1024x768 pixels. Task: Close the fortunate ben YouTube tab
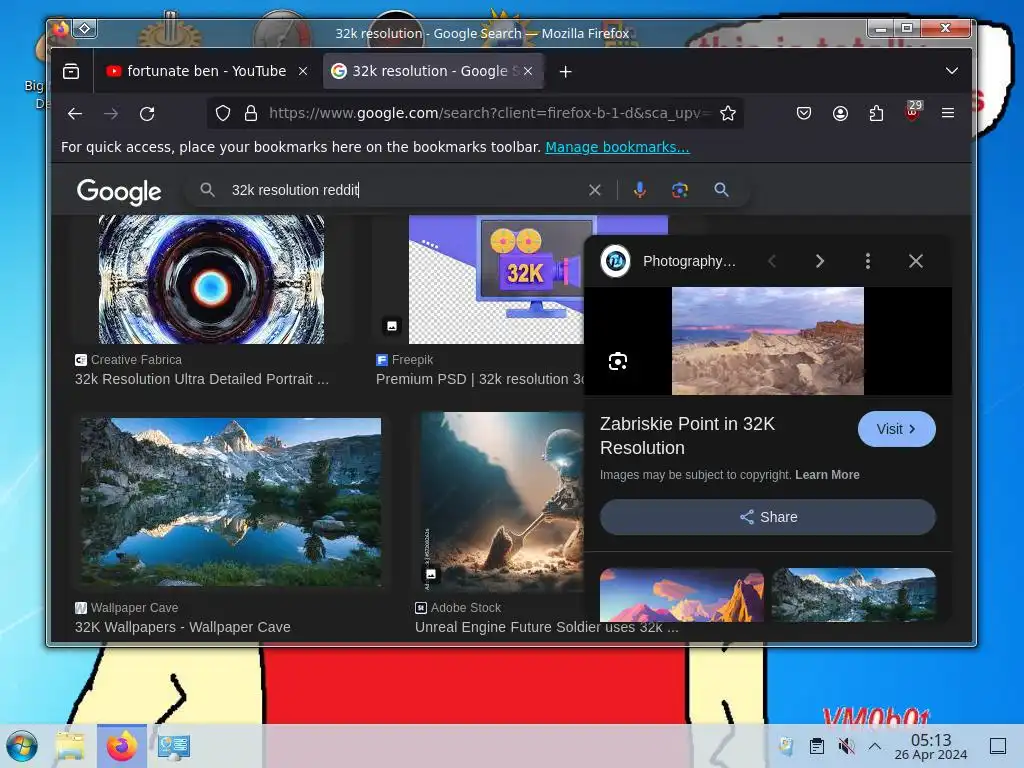click(303, 71)
